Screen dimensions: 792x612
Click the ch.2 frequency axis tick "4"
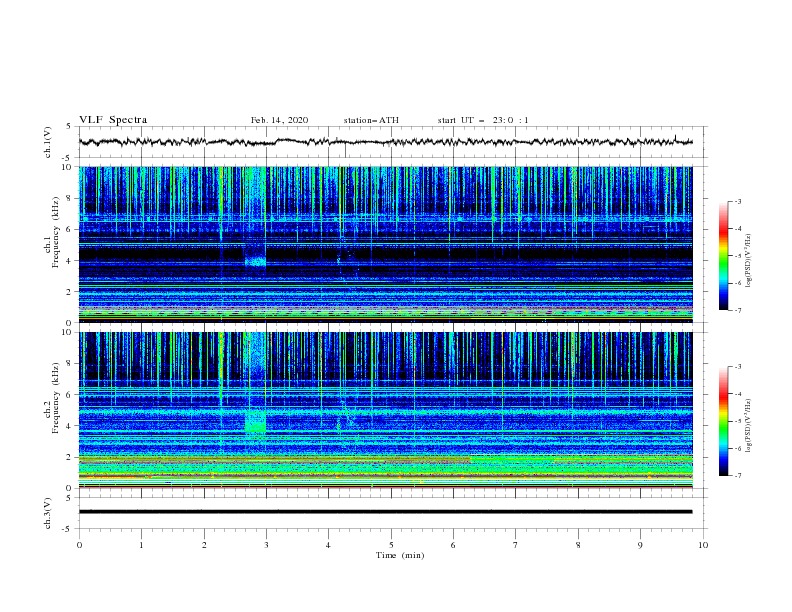69,426
